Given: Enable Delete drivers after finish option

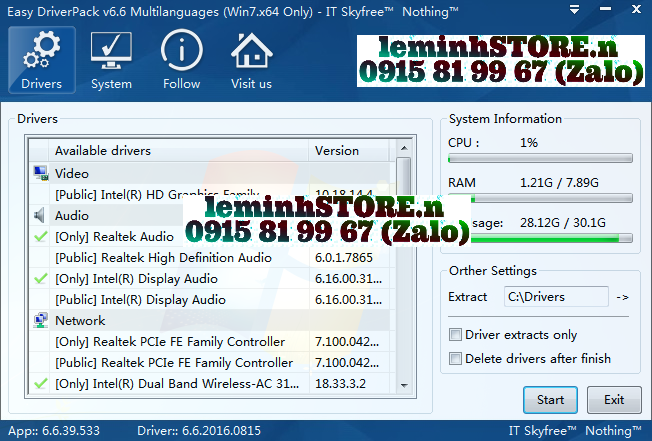Looking at the screenshot, I should click(x=455, y=358).
